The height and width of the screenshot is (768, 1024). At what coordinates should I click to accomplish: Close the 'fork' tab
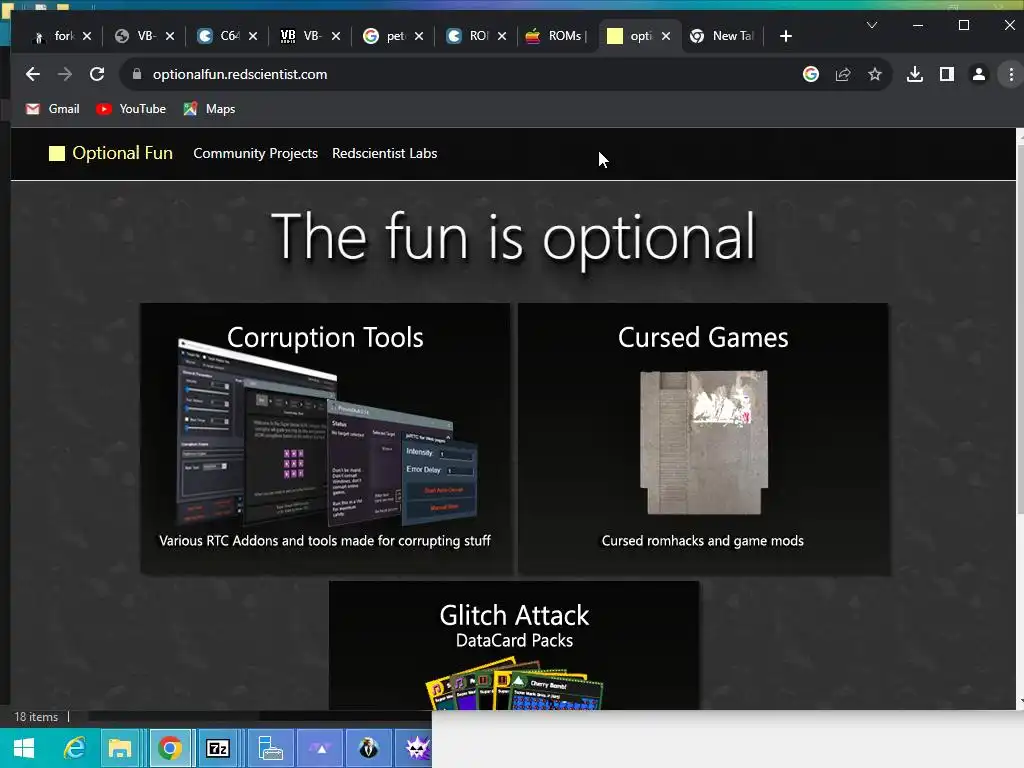[87, 36]
